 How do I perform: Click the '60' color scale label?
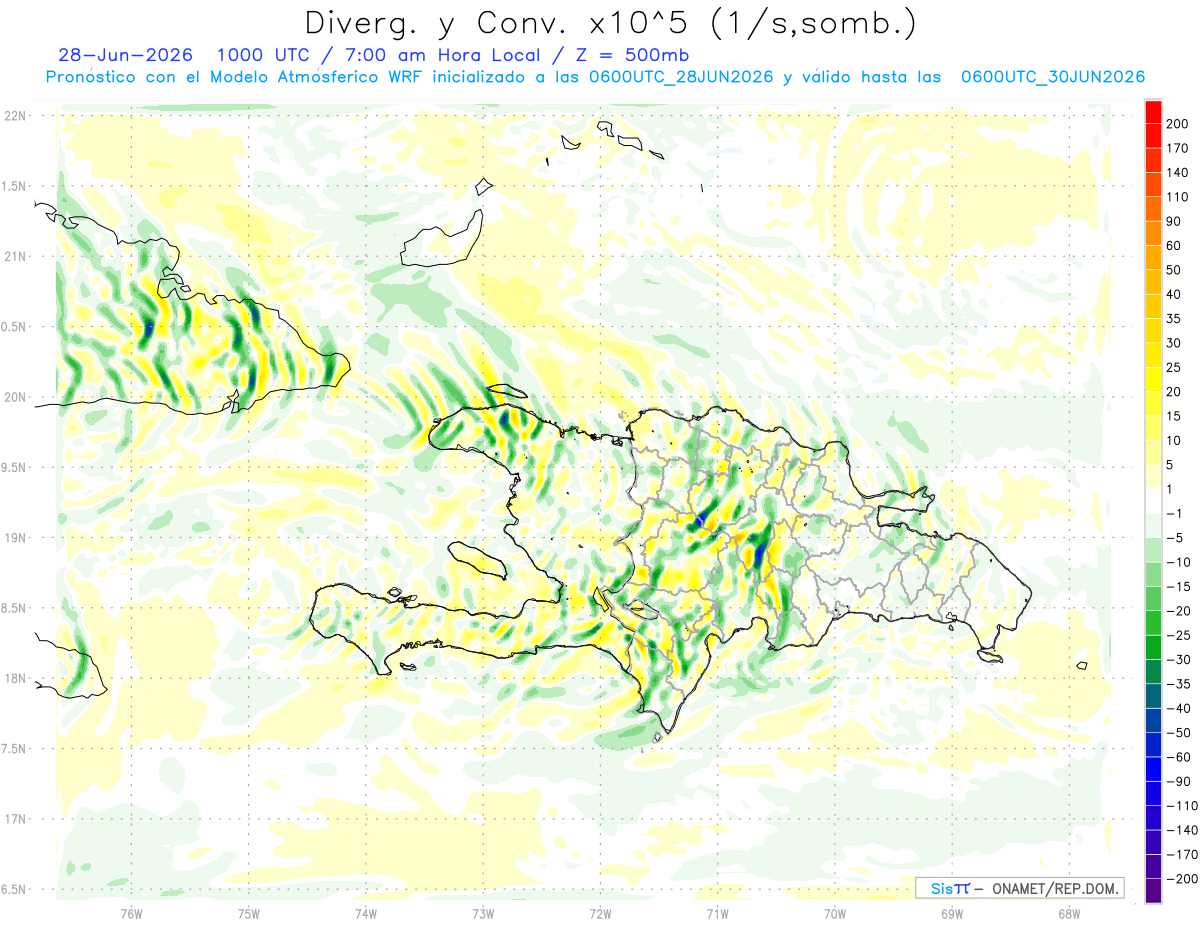1175,246
